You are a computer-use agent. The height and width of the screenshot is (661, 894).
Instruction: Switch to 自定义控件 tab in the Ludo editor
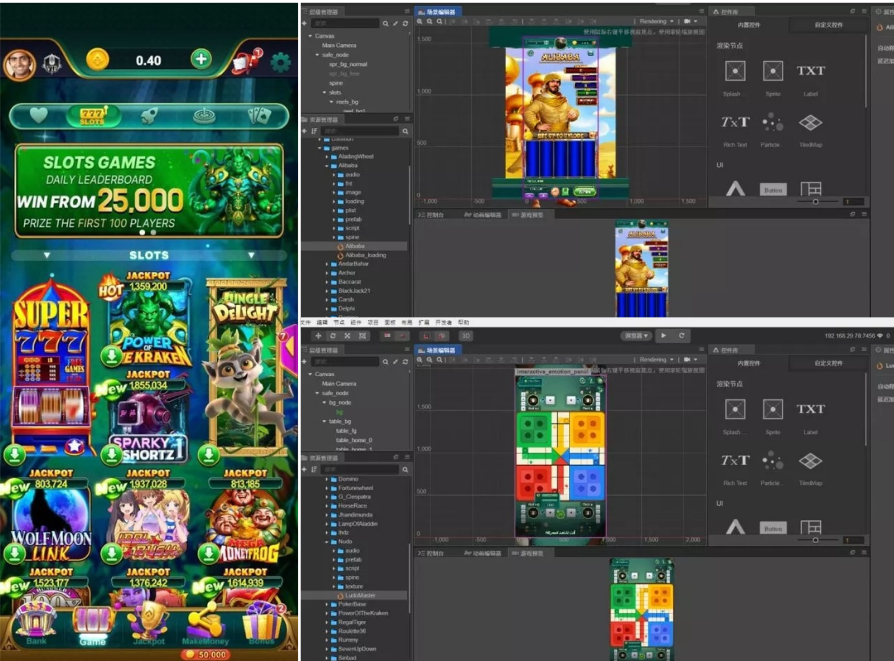pos(828,363)
